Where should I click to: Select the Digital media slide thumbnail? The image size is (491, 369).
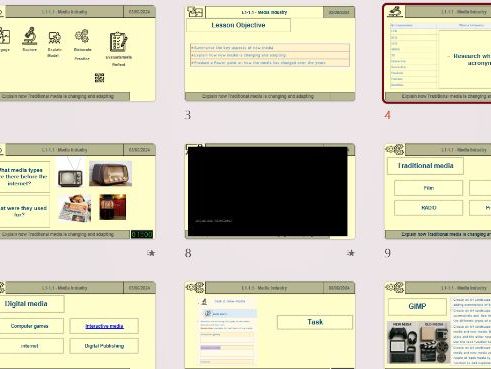coord(78,325)
